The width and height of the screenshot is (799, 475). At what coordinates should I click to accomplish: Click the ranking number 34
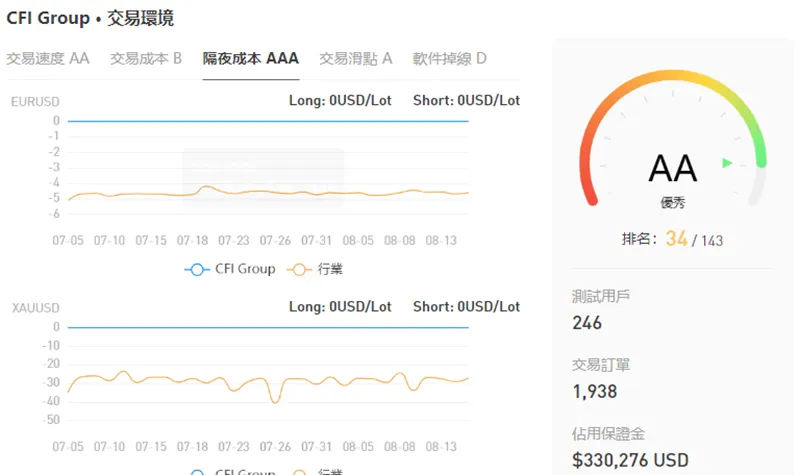point(677,239)
